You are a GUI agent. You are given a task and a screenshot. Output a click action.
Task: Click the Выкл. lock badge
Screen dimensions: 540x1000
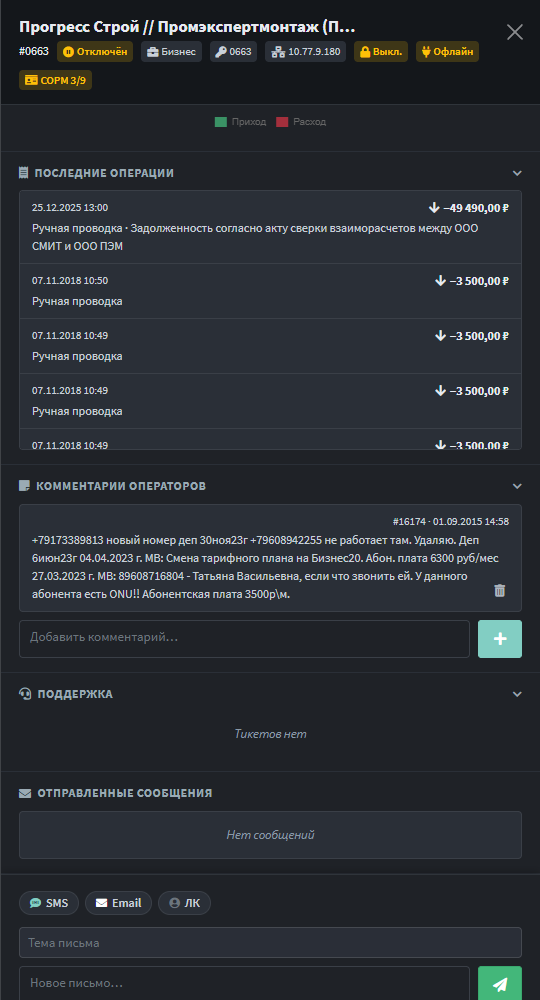[381, 52]
